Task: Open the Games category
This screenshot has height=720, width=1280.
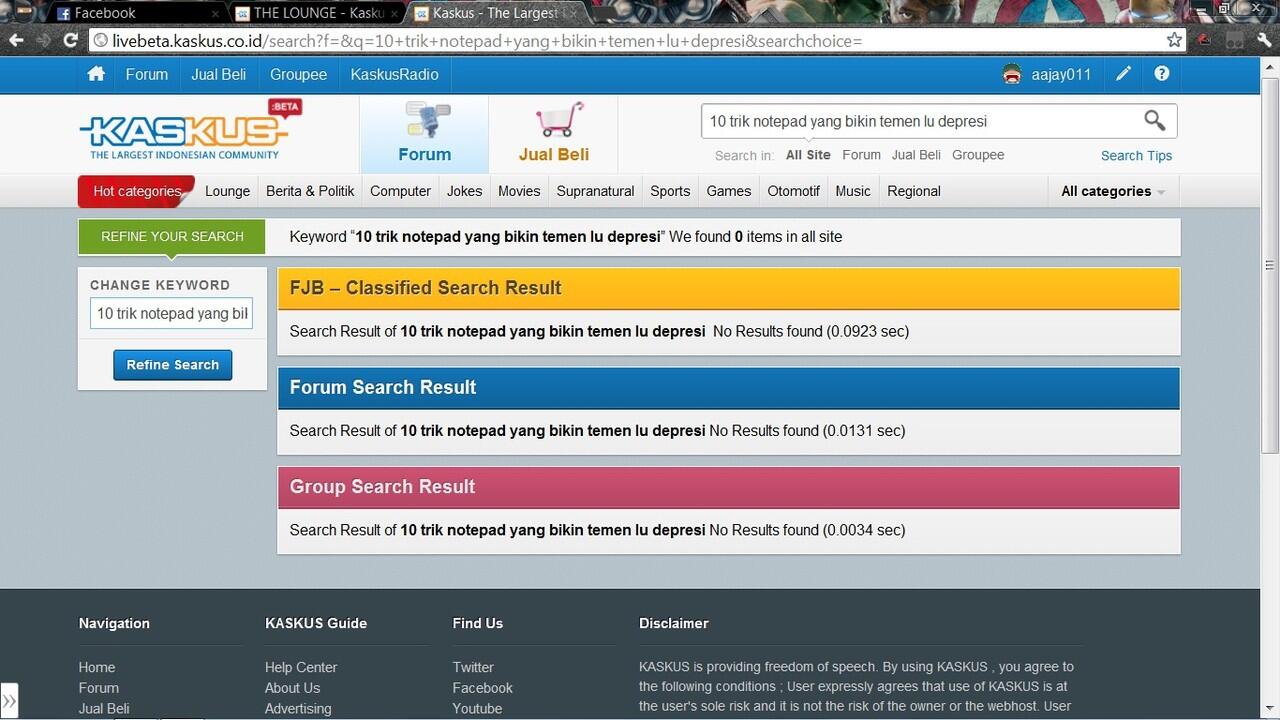Action: (728, 191)
